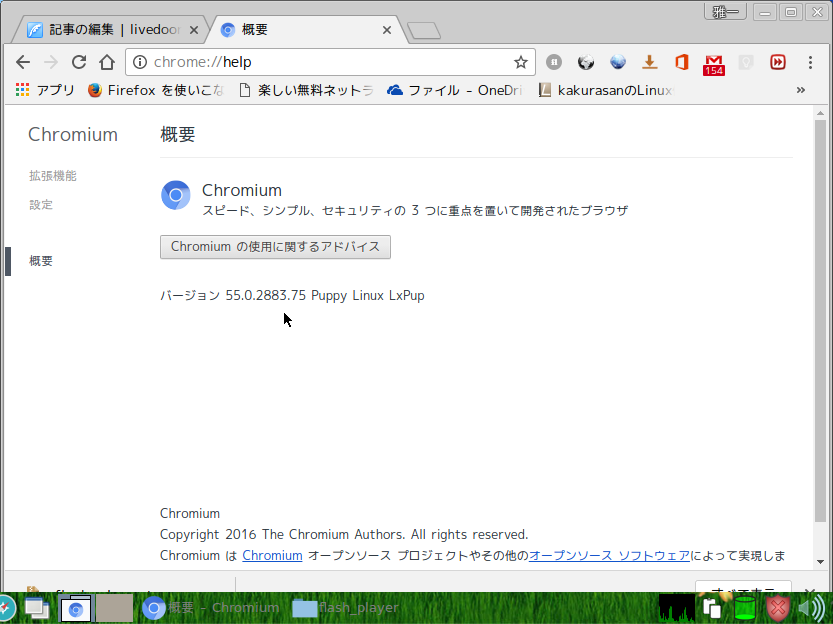Click the version text 55.0.2883.75

[266, 295]
